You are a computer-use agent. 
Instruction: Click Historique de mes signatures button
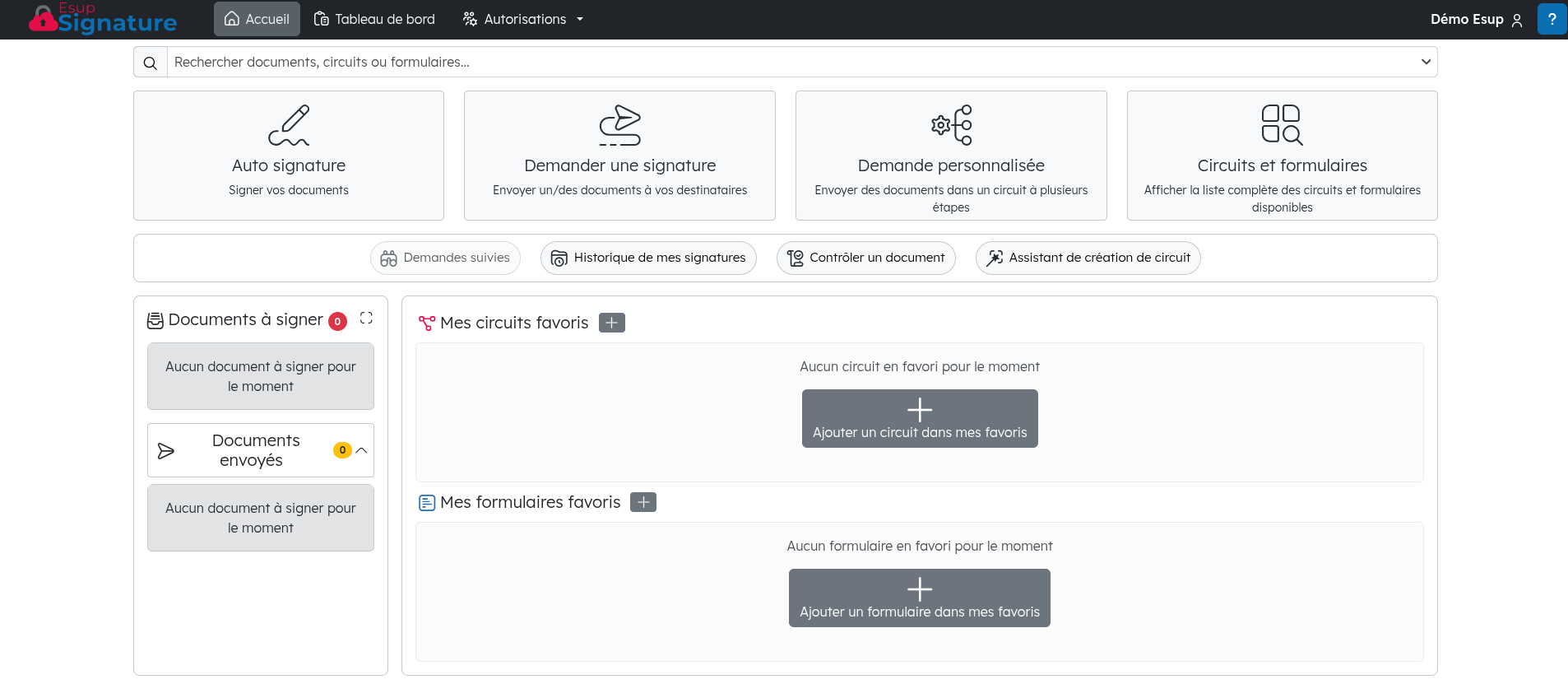click(x=648, y=258)
